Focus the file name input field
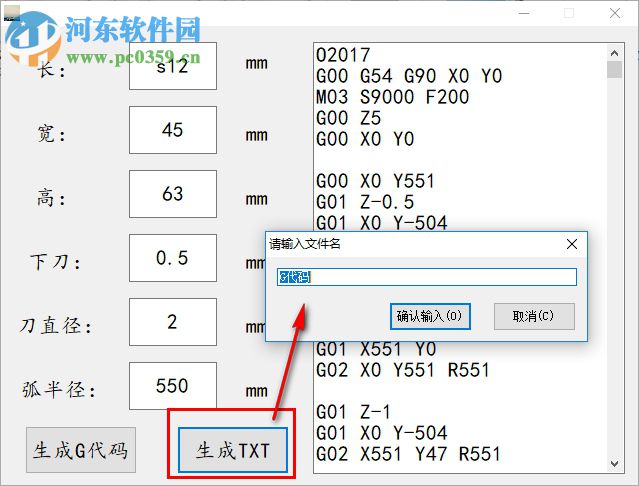This screenshot has height=486, width=639. pos(427,277)
